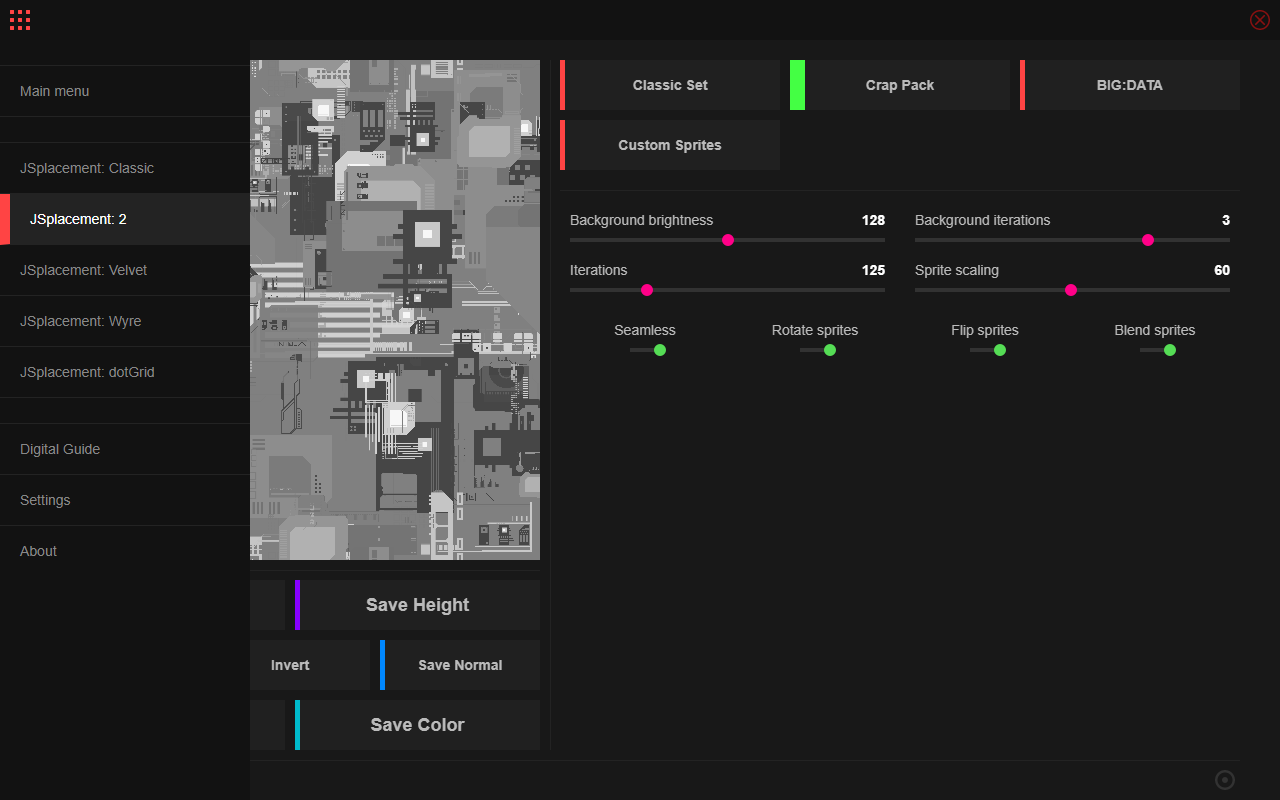This screenshot has width=1280, height=800.
Task: Switch to JSplacement: Classic
Action: tap(124, 168)
